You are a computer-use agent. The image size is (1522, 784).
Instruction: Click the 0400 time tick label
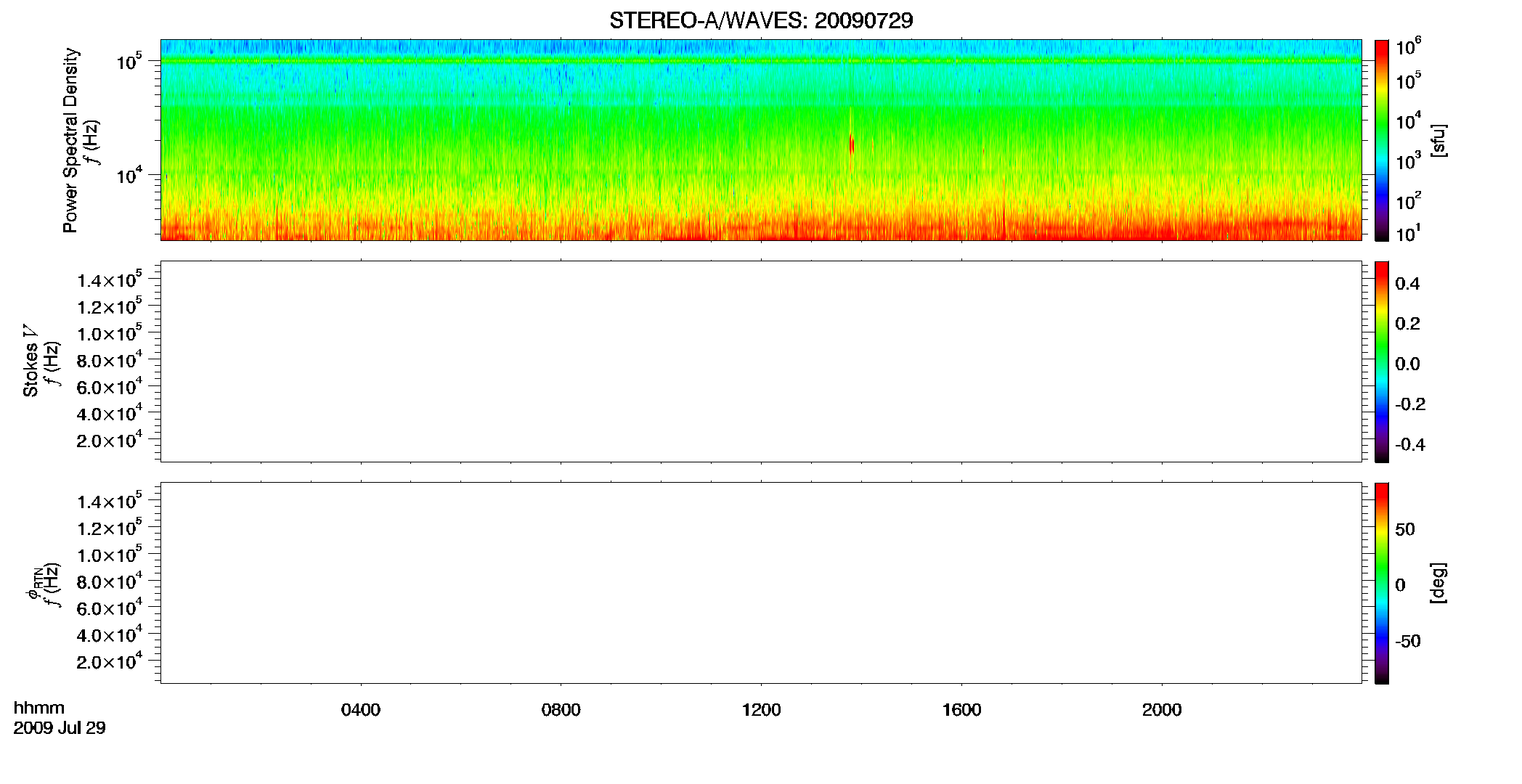pyautogui.click(x=361, y=710)
